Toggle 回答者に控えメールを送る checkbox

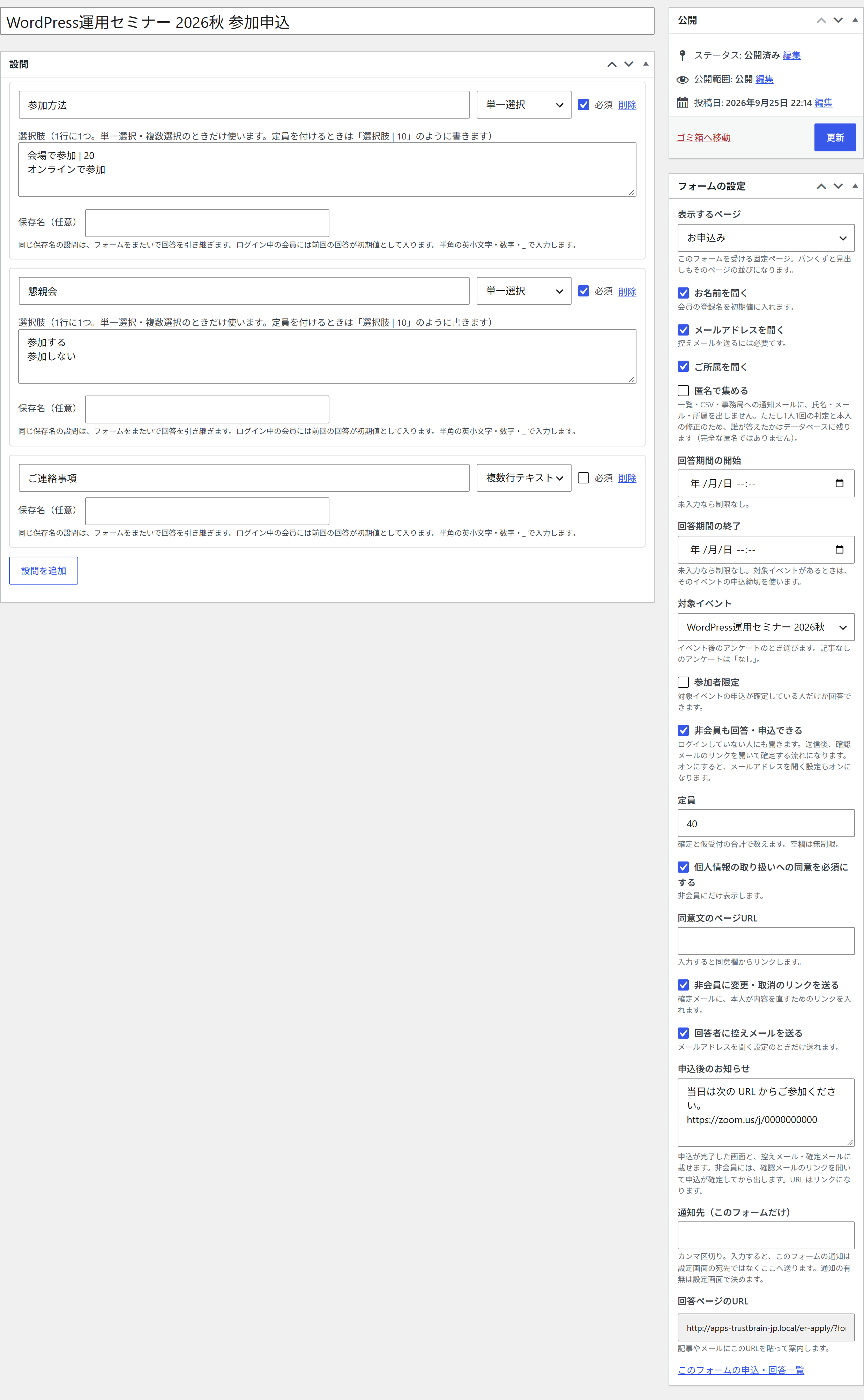tap(683, 1033)
